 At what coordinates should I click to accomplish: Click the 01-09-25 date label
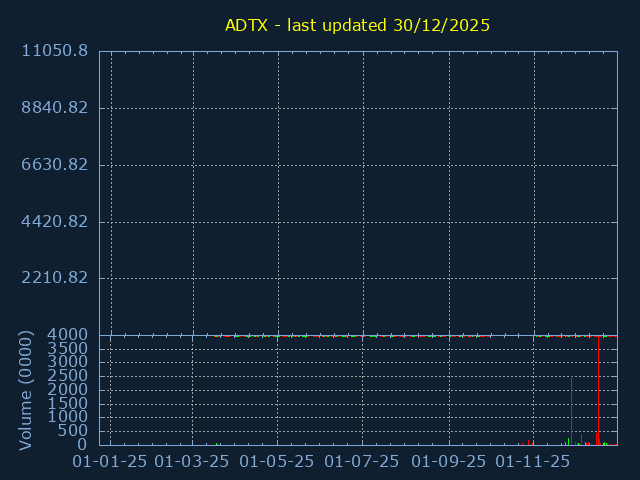[x=449, y=462]
